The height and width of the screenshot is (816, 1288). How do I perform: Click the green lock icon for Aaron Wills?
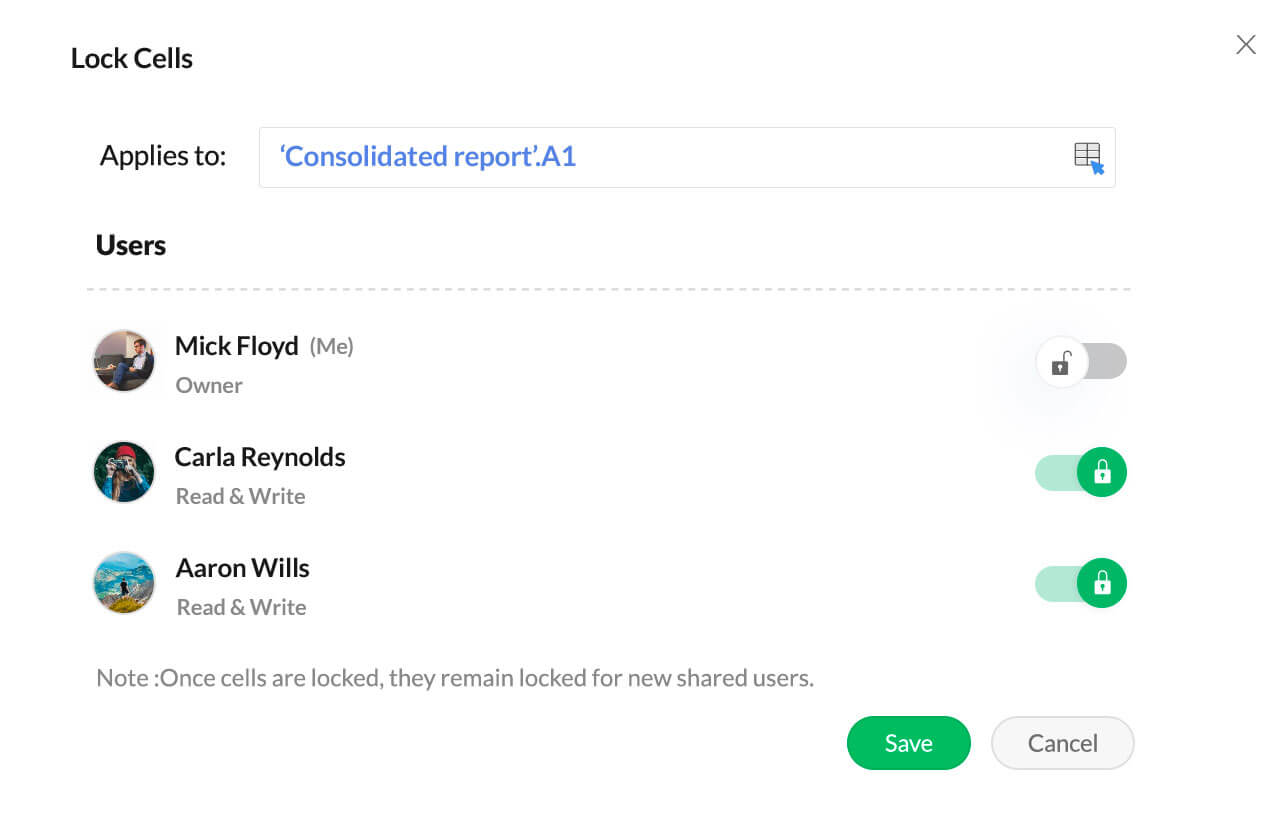(1103, 583)
